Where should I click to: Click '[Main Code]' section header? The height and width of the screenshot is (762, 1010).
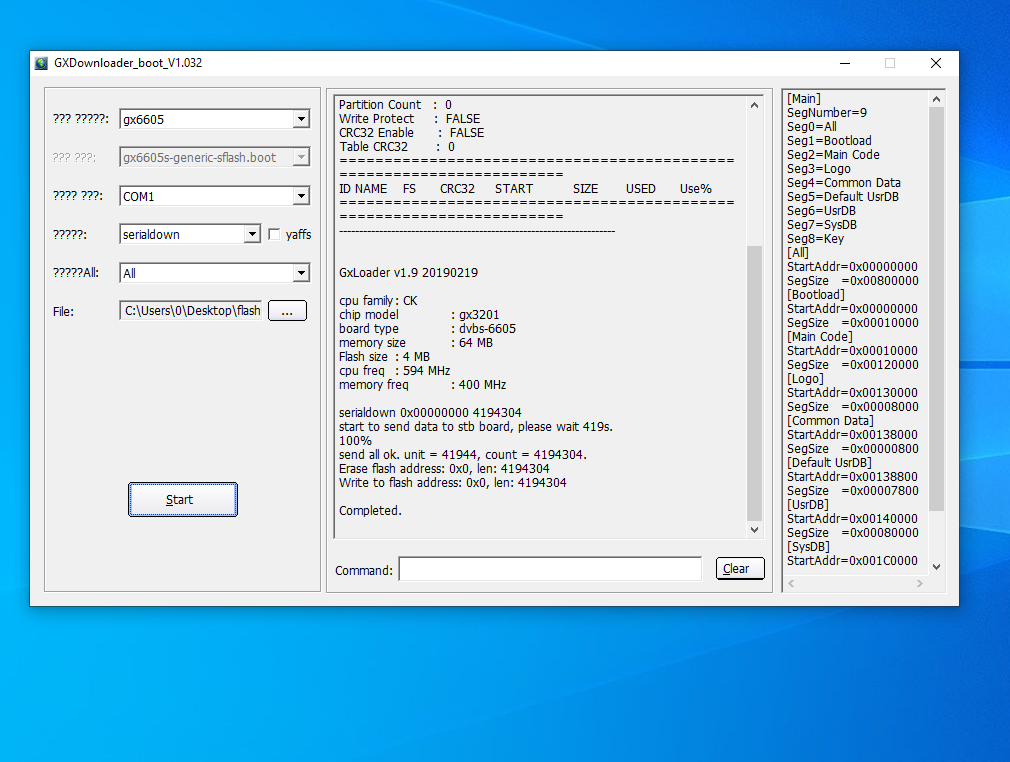pos(819,337)
